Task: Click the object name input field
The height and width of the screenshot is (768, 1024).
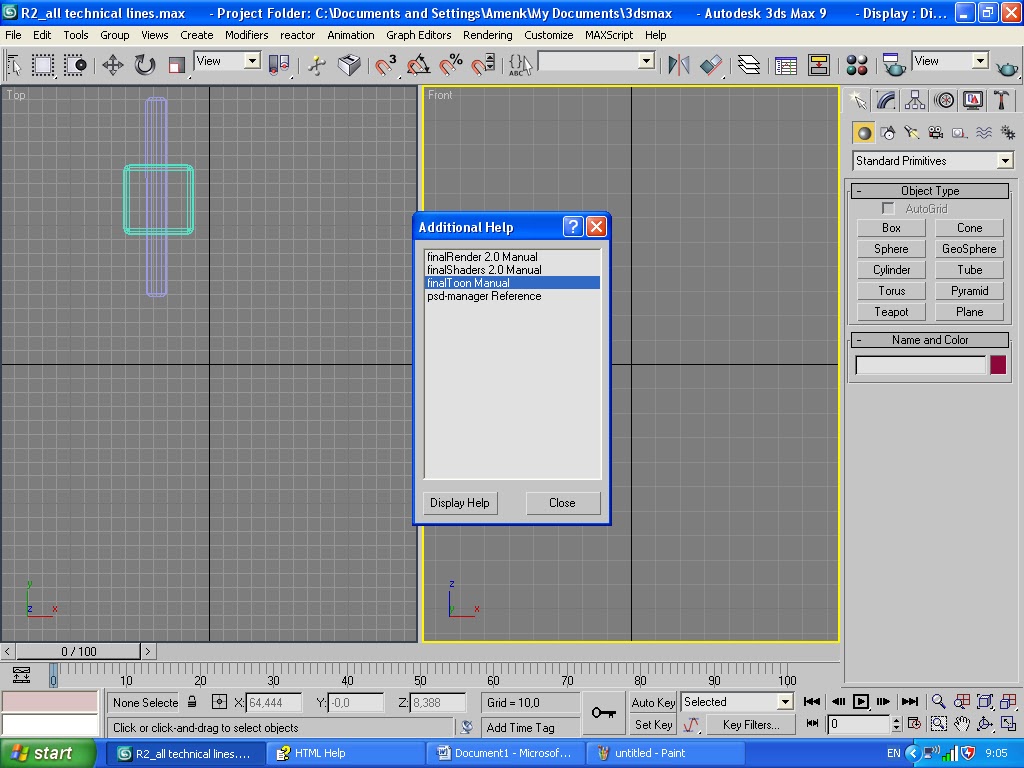Action: coord(920,364)
